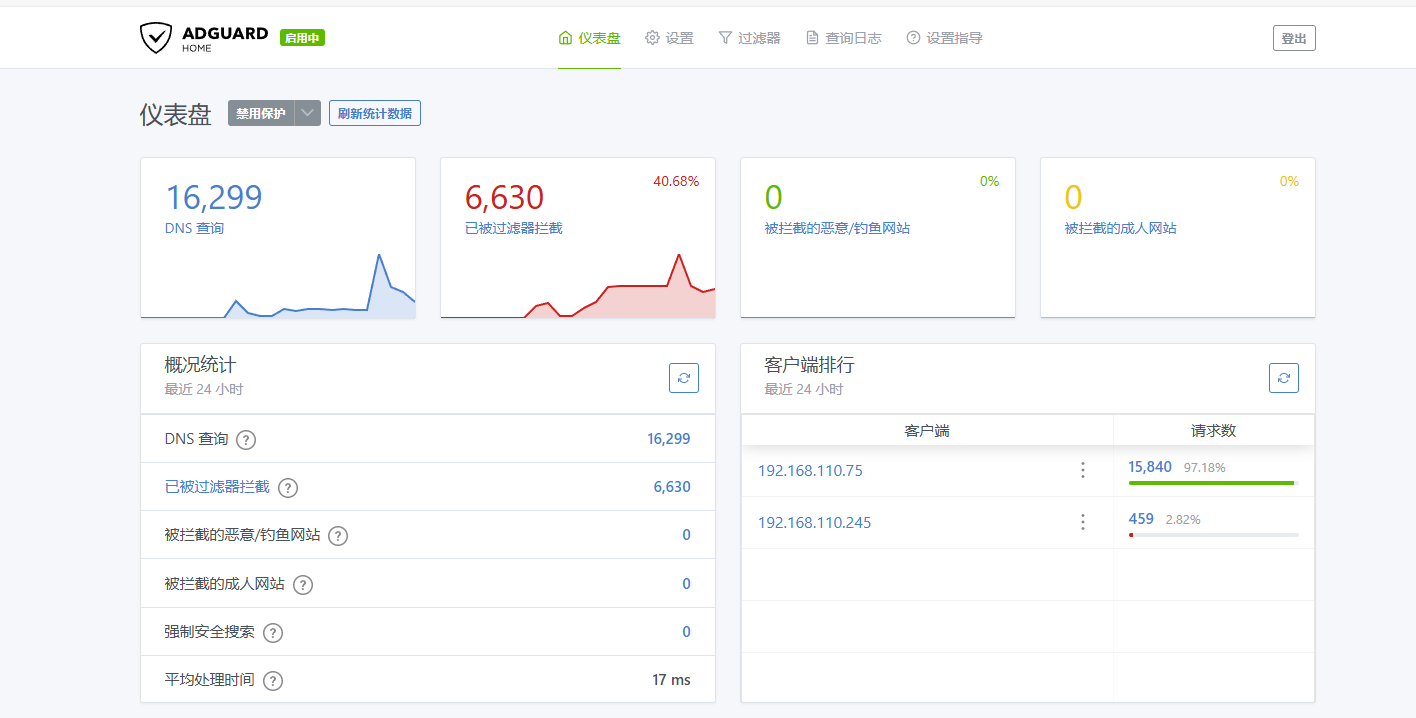The width and height of the screenshot is (1416, 718).
Task: Open the 被拦截的恶意/钓鱼网站 card link
Action: [x=837, y=228]
